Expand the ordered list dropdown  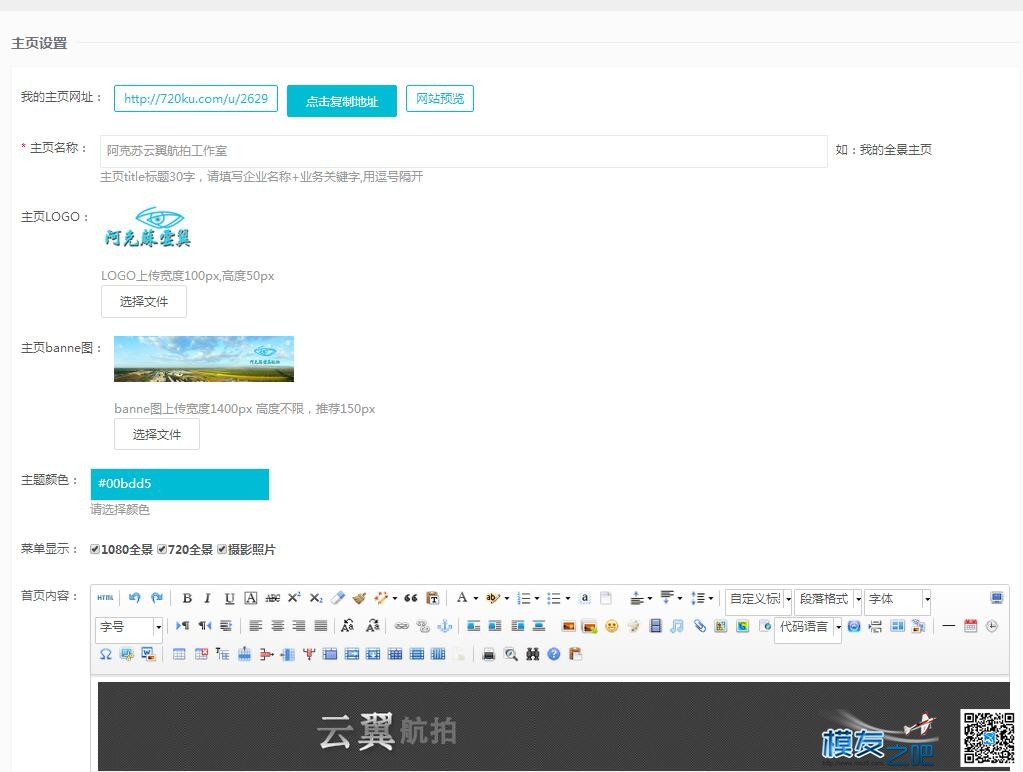537,598
